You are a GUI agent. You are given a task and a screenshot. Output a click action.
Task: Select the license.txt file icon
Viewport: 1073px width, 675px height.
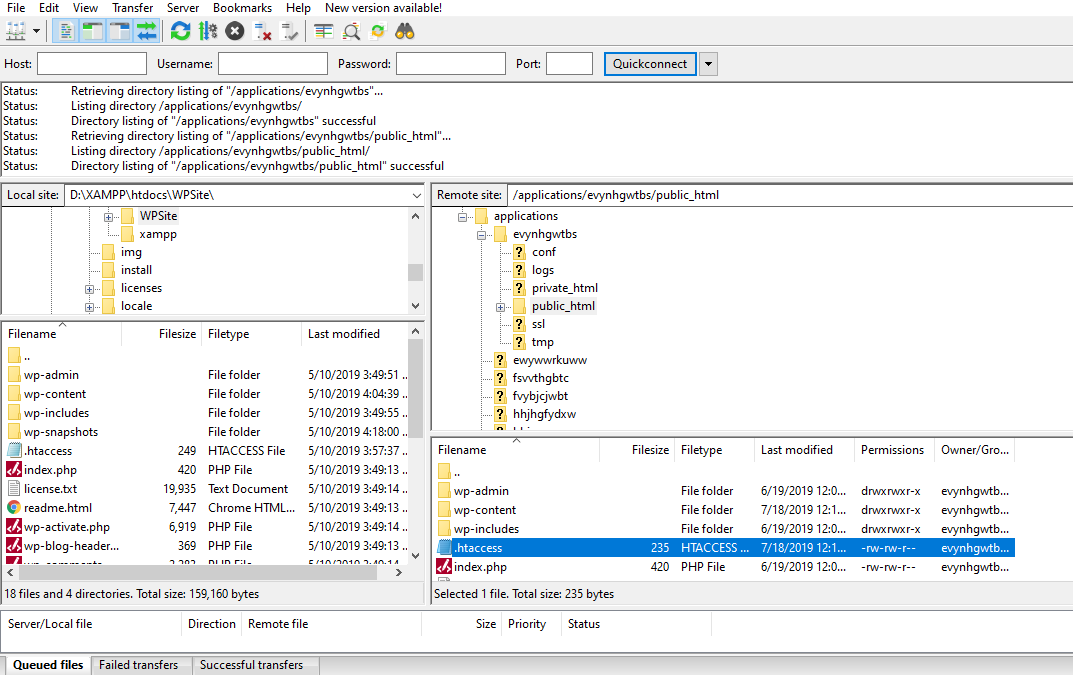pos(14,489)
